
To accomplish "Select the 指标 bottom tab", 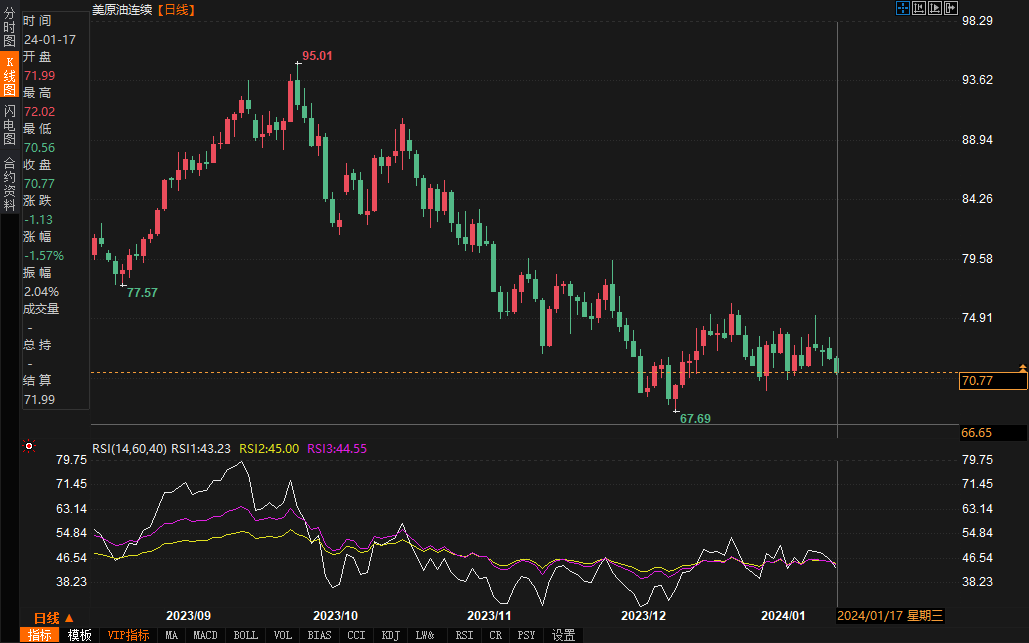I will (41, 635).
